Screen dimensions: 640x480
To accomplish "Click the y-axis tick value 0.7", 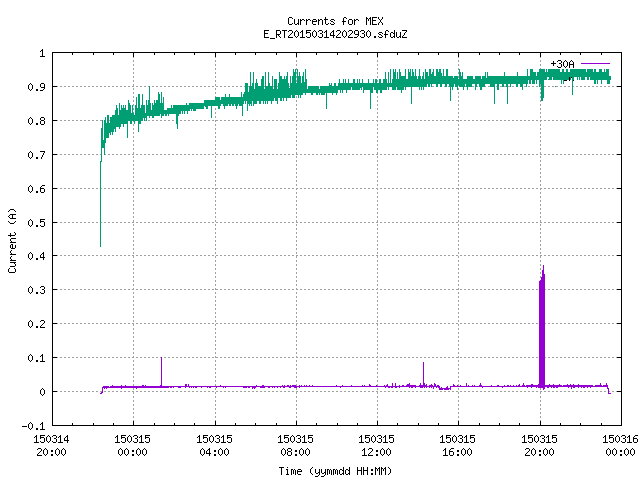I will pos(36,155).
